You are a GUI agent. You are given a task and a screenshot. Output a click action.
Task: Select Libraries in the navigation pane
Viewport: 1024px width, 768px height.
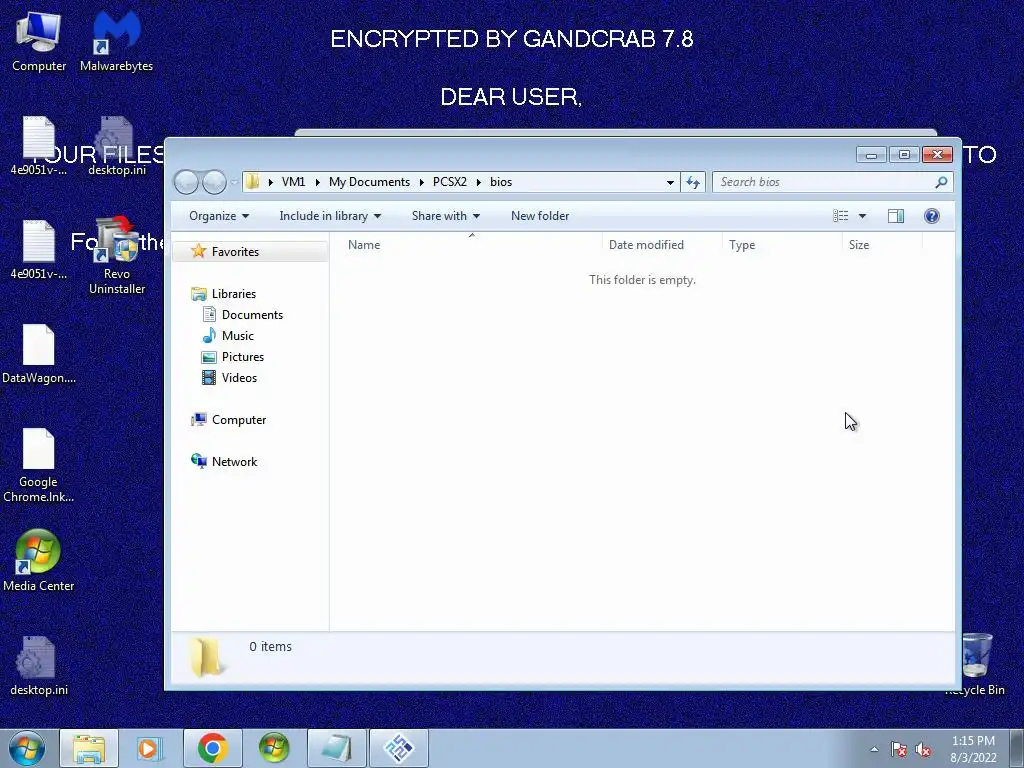pyautogui.click(x=234, y=294)
